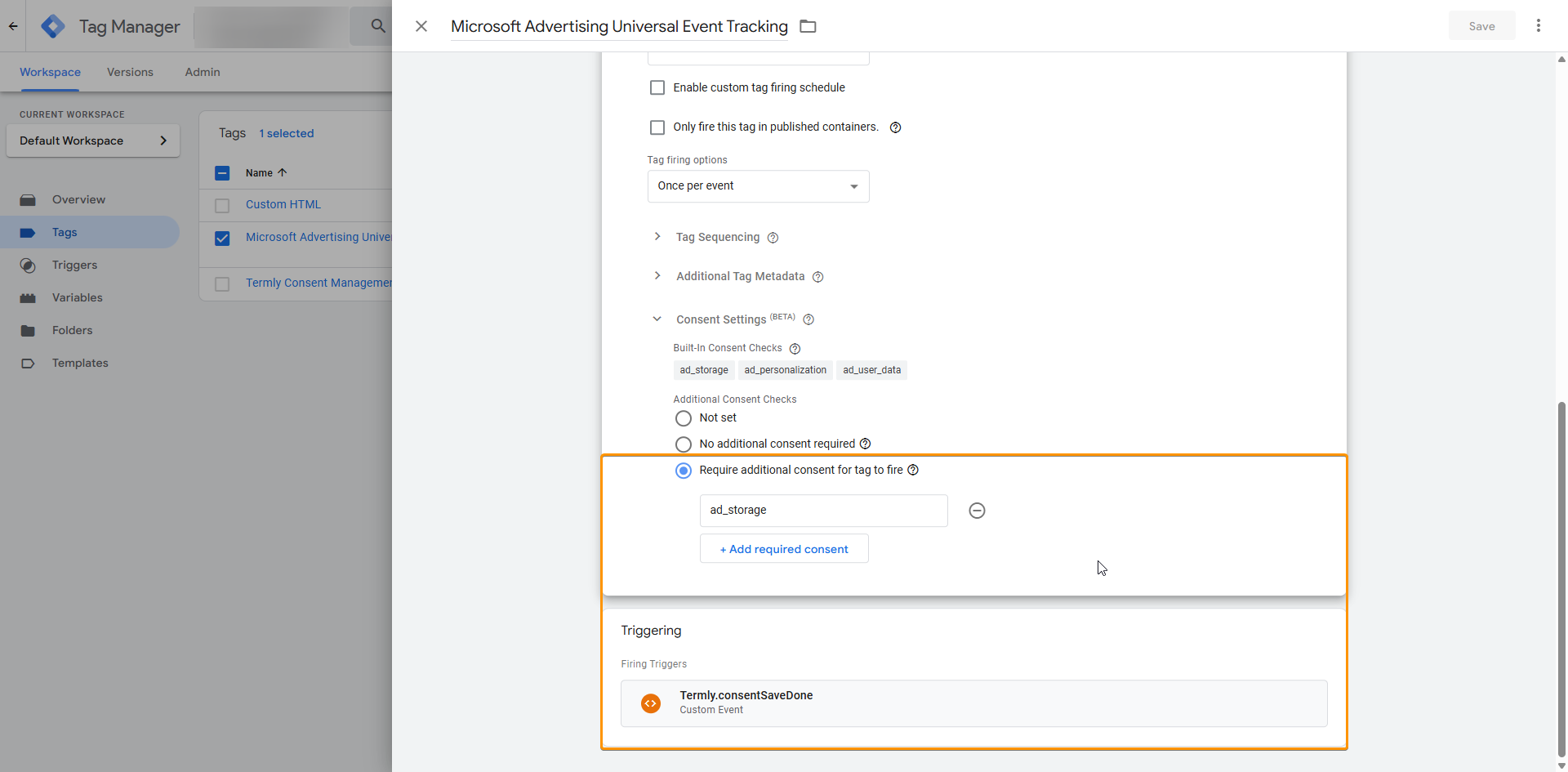Image resolution: width=1568 pixels, height=772 pixels.
Task: Click the Termly.consentSaveDone trigger icon
Action: point(651,703)
